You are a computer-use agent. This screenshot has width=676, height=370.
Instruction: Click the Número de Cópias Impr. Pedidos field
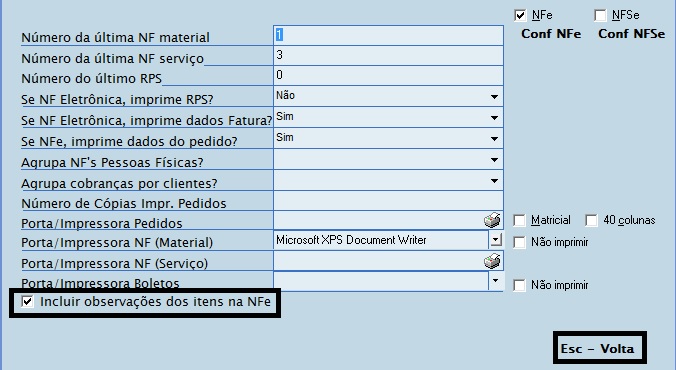(388, 201)
